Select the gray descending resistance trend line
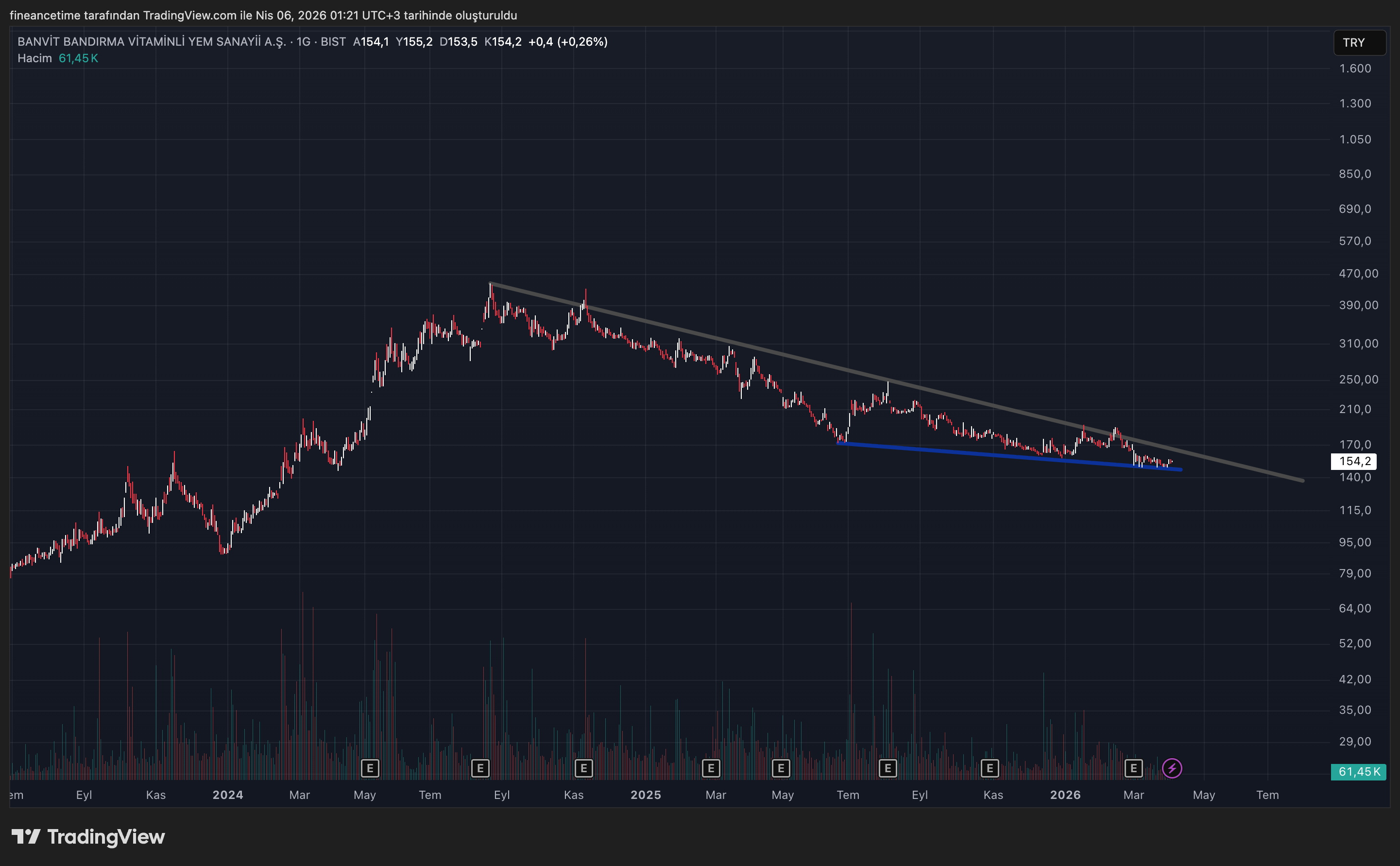 pos(802,359)
